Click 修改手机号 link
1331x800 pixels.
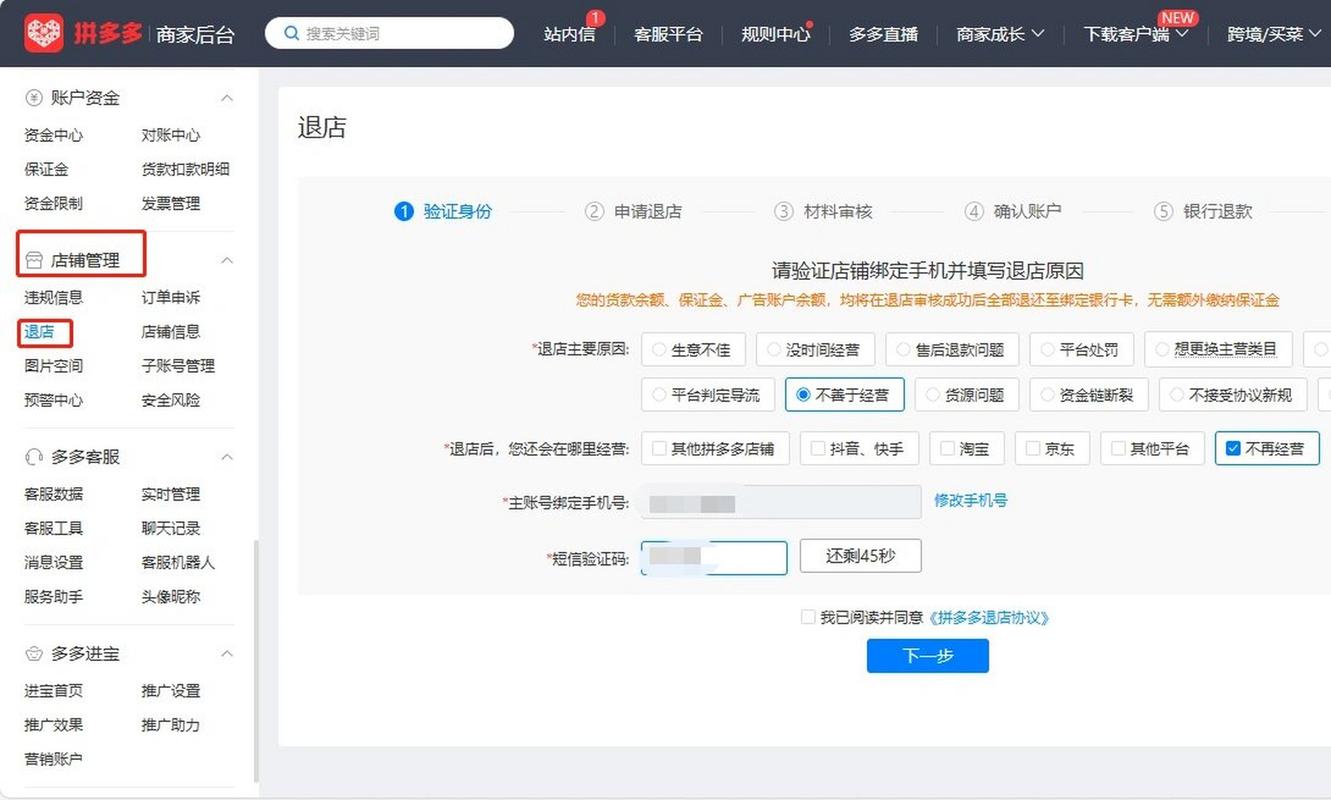click(x=971, y=500)
